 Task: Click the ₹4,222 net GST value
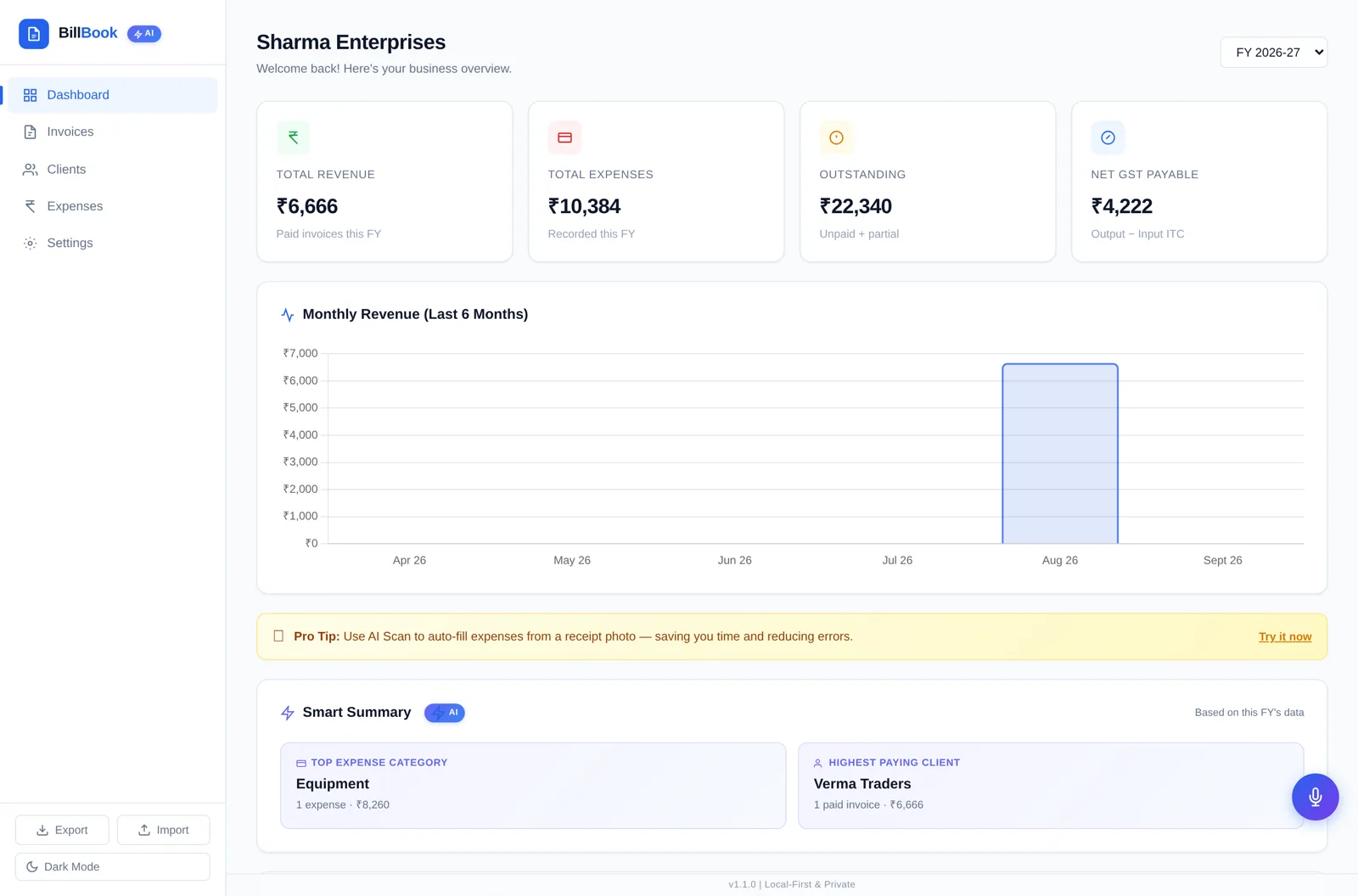coord(1122,206)
